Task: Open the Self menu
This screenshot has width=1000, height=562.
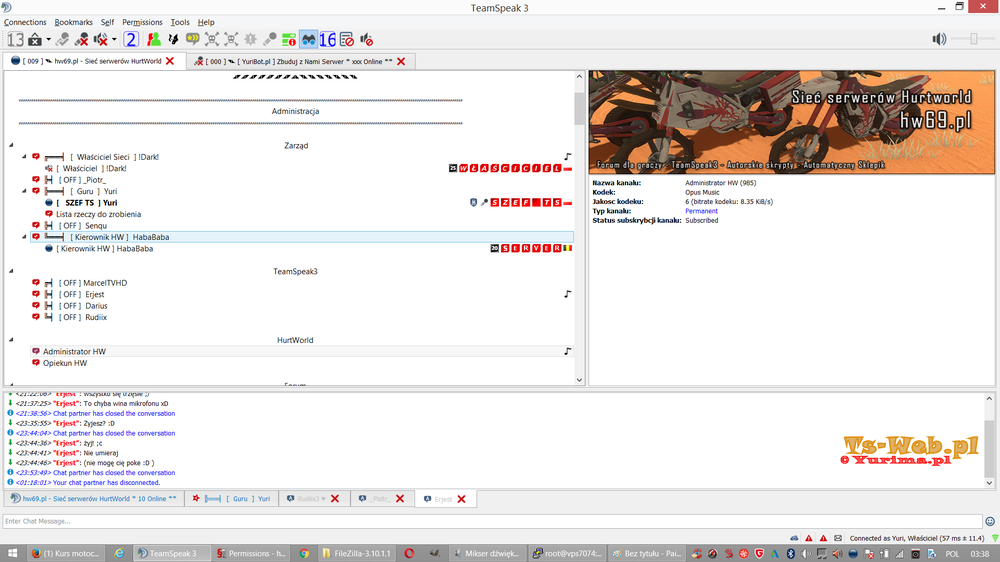Action: 107,22
